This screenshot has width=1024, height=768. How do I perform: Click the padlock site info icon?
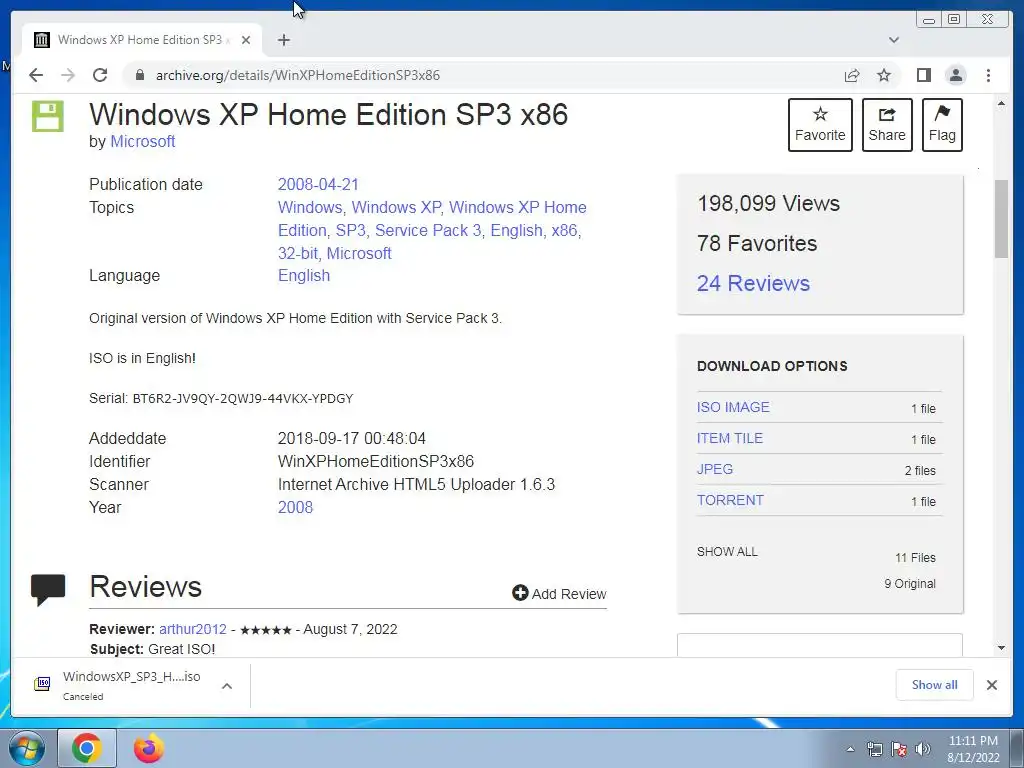(x=139, y=75)
